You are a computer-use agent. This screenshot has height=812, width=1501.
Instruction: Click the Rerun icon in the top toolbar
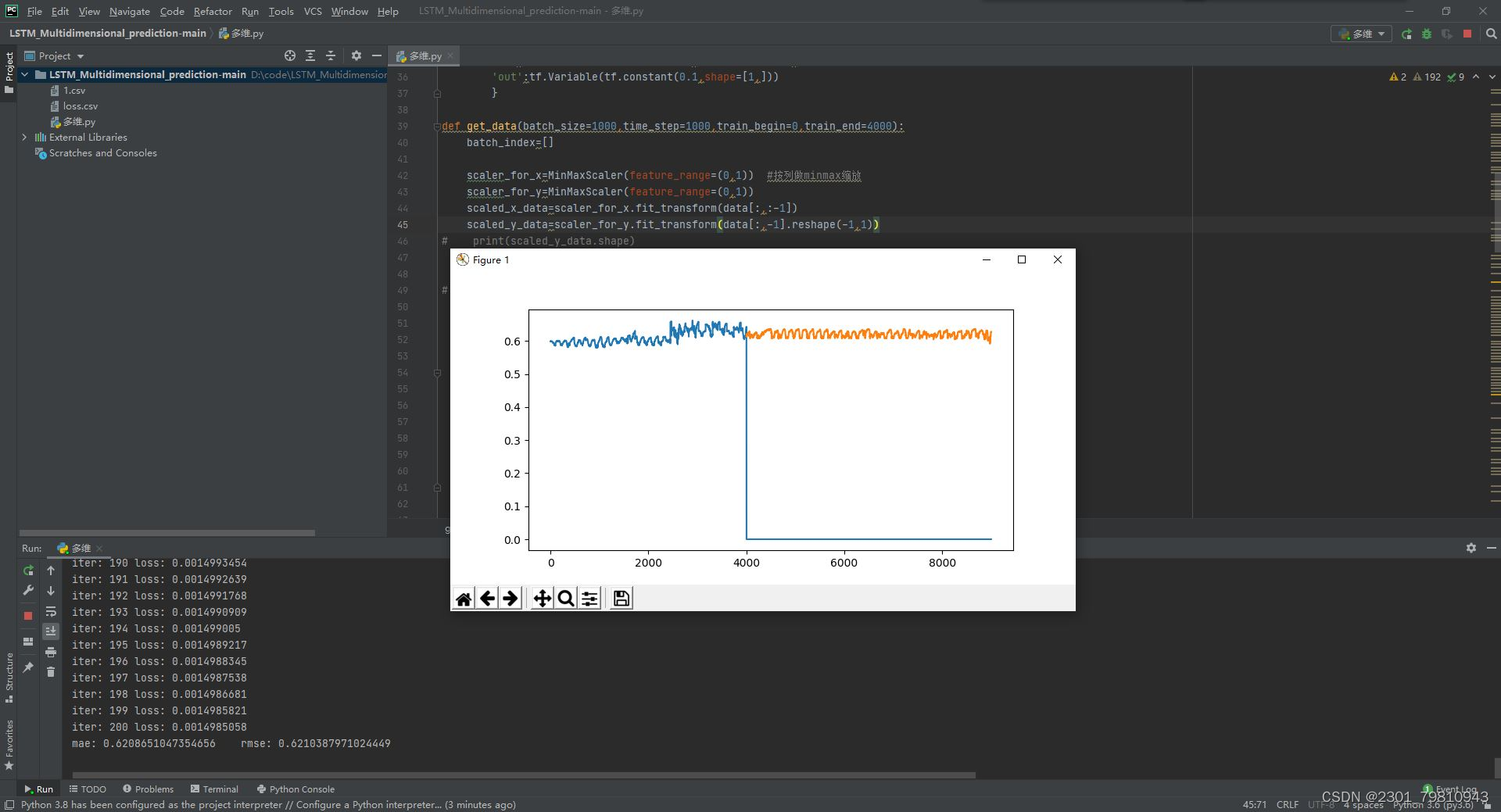point(1406,34)
